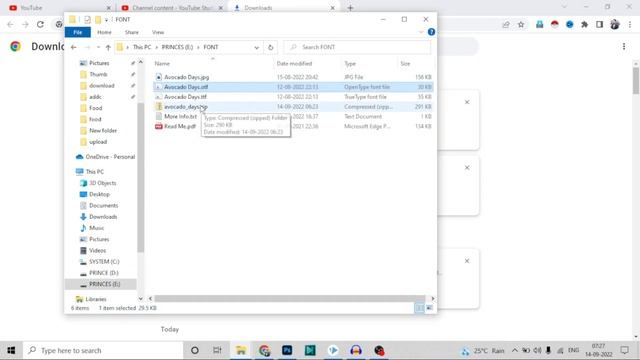The width and height of the screenshot is (640, 360).
Task: Open the address bar history dropdown
Action: [256, 47]
